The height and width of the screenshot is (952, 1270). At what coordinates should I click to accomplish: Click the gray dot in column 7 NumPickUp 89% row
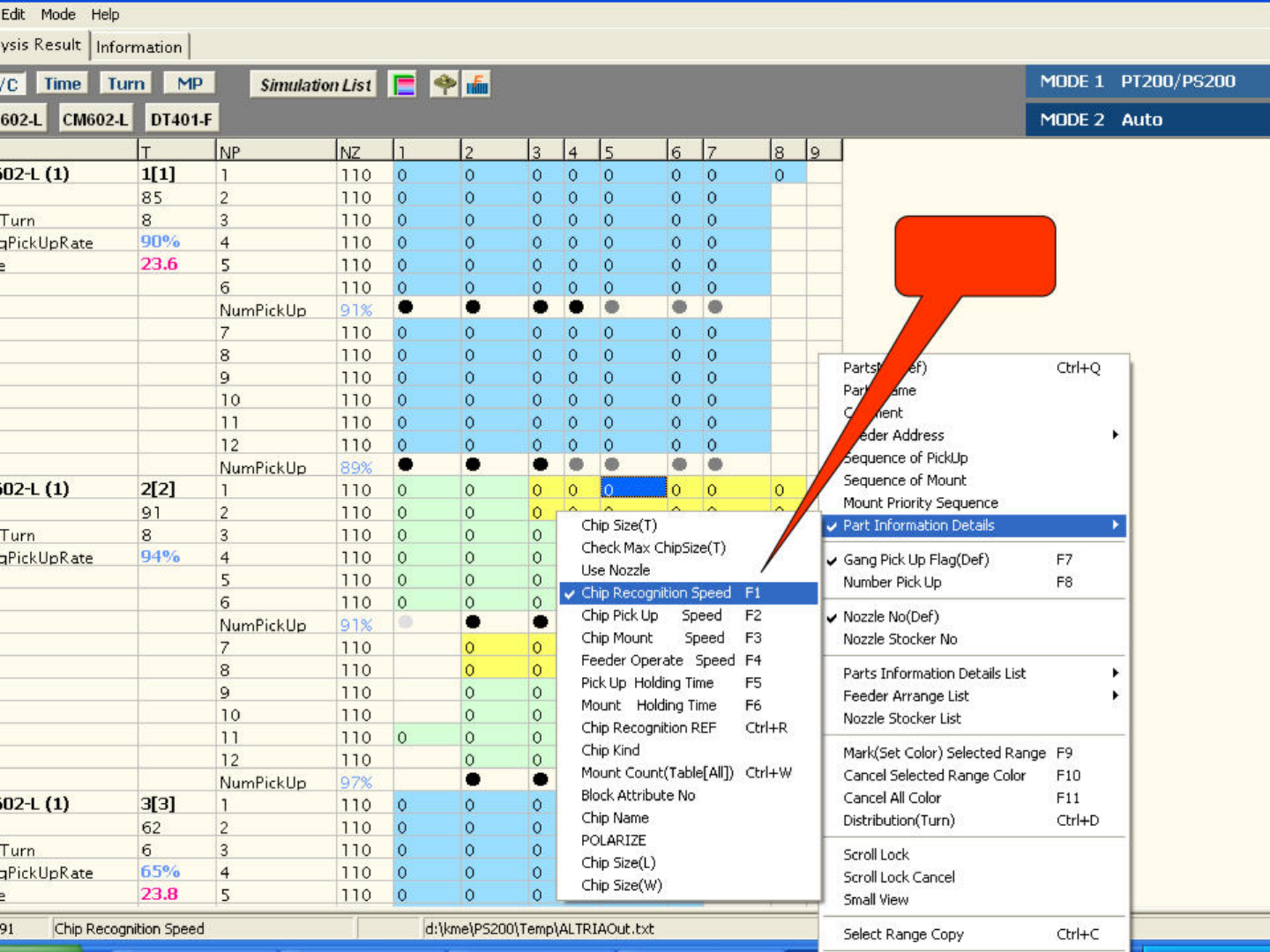coord(715,465)
